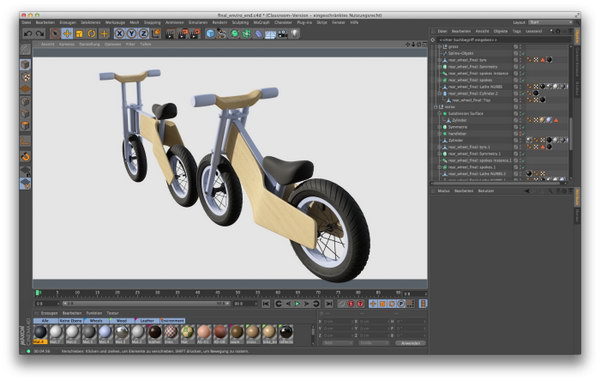Select the Wheels material layer tab
Image resolution: width=600 pixels, height=381 pixels.
96,321
